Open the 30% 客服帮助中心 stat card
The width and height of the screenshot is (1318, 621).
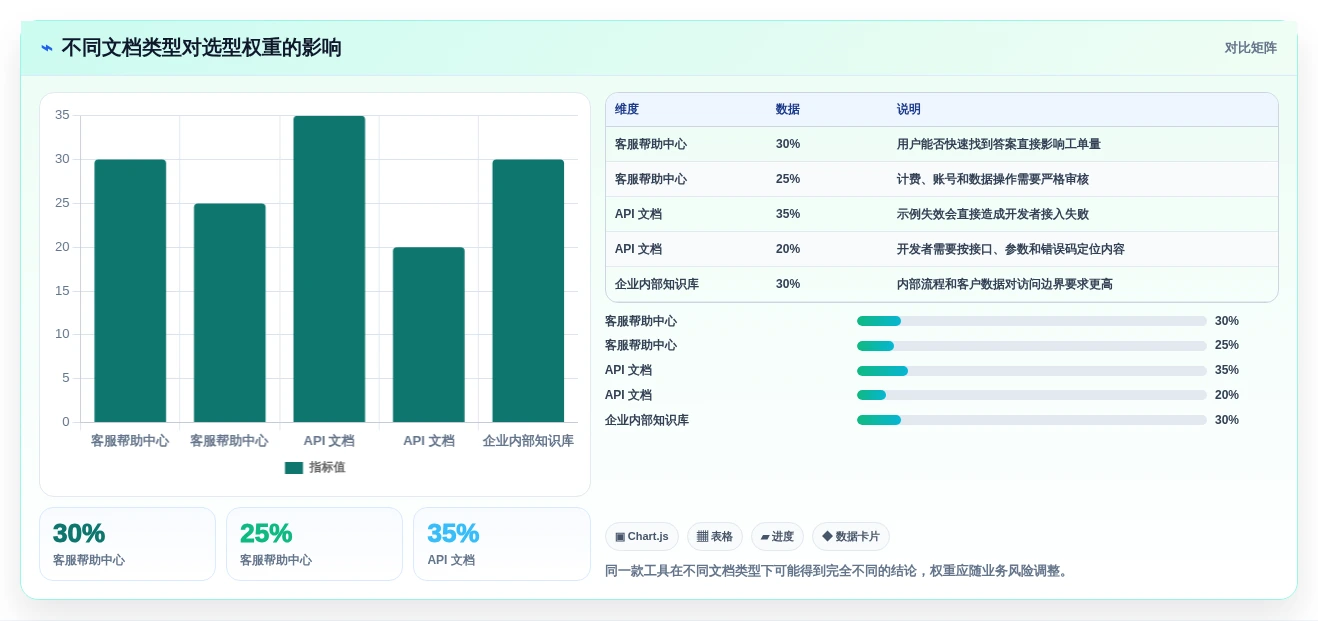[127, 544]
